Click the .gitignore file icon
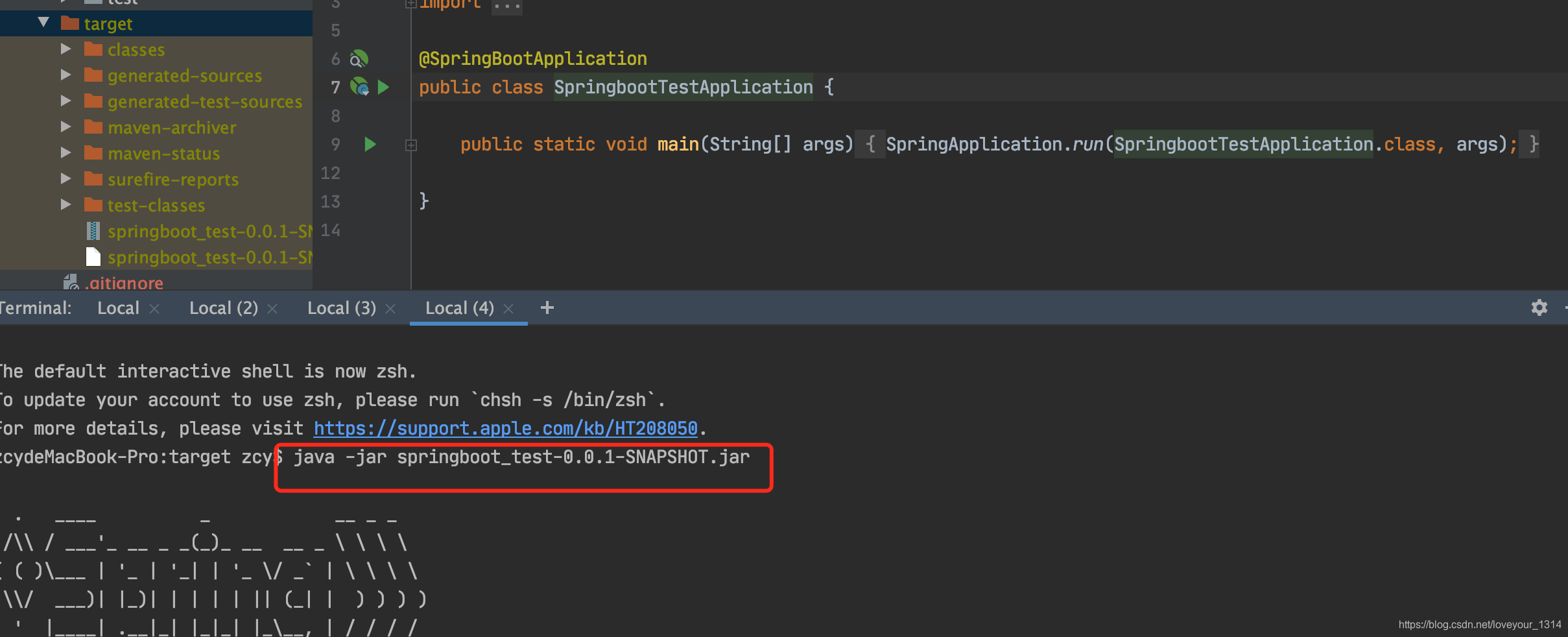 (71, 282)
